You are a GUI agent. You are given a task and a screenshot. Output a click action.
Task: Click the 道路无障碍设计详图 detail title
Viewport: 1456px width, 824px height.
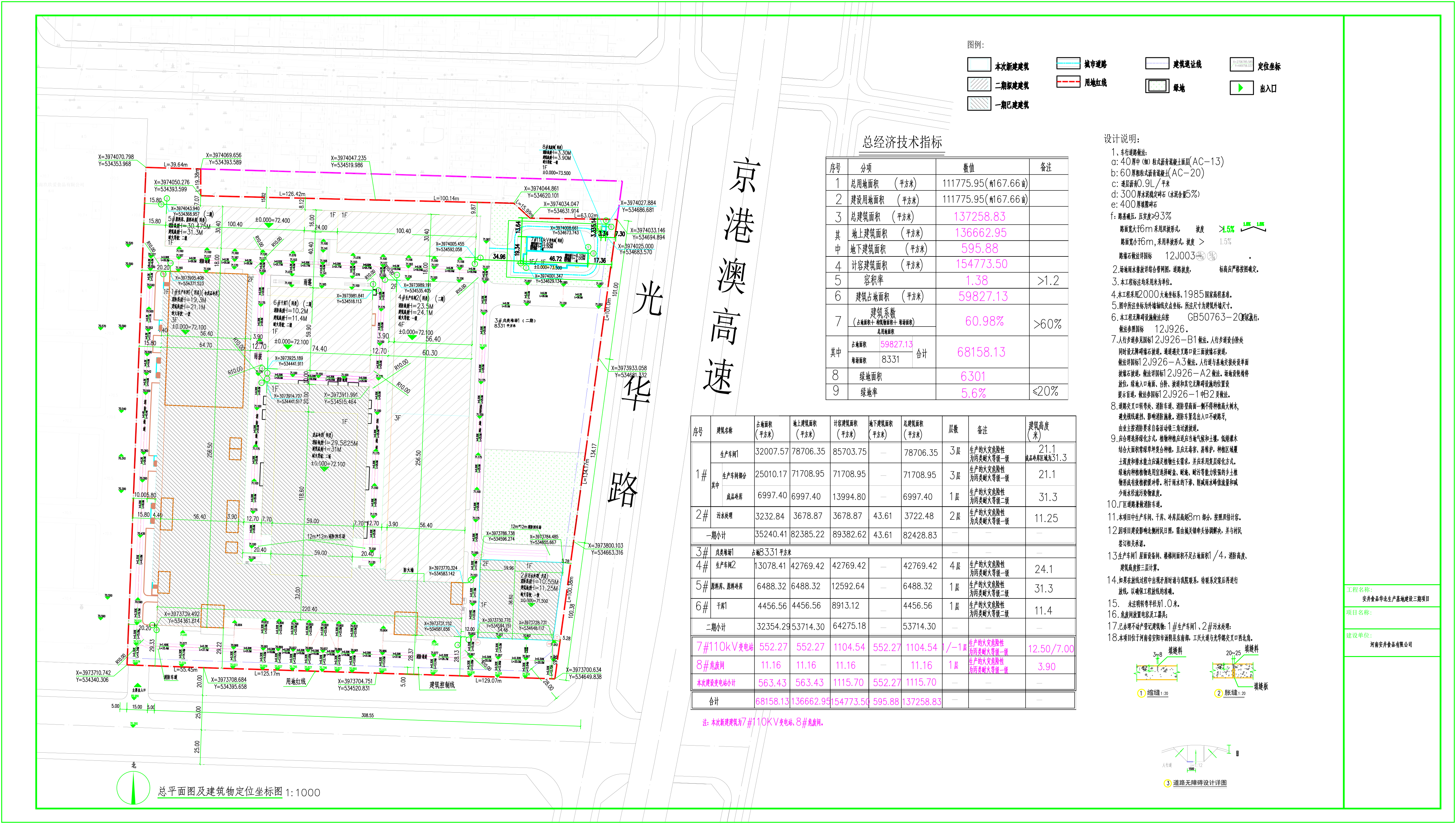(x=1199, y=783)
